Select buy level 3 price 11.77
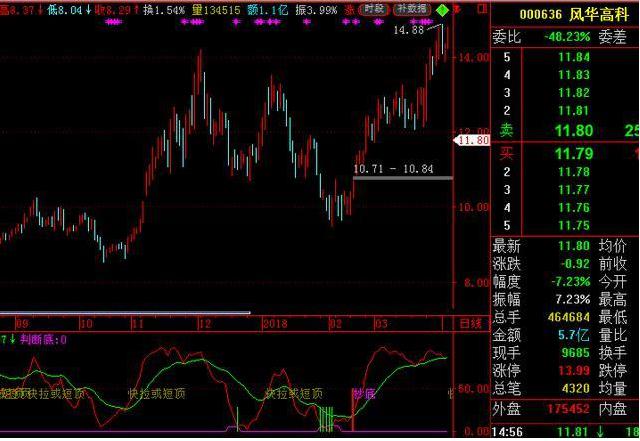 574,190
